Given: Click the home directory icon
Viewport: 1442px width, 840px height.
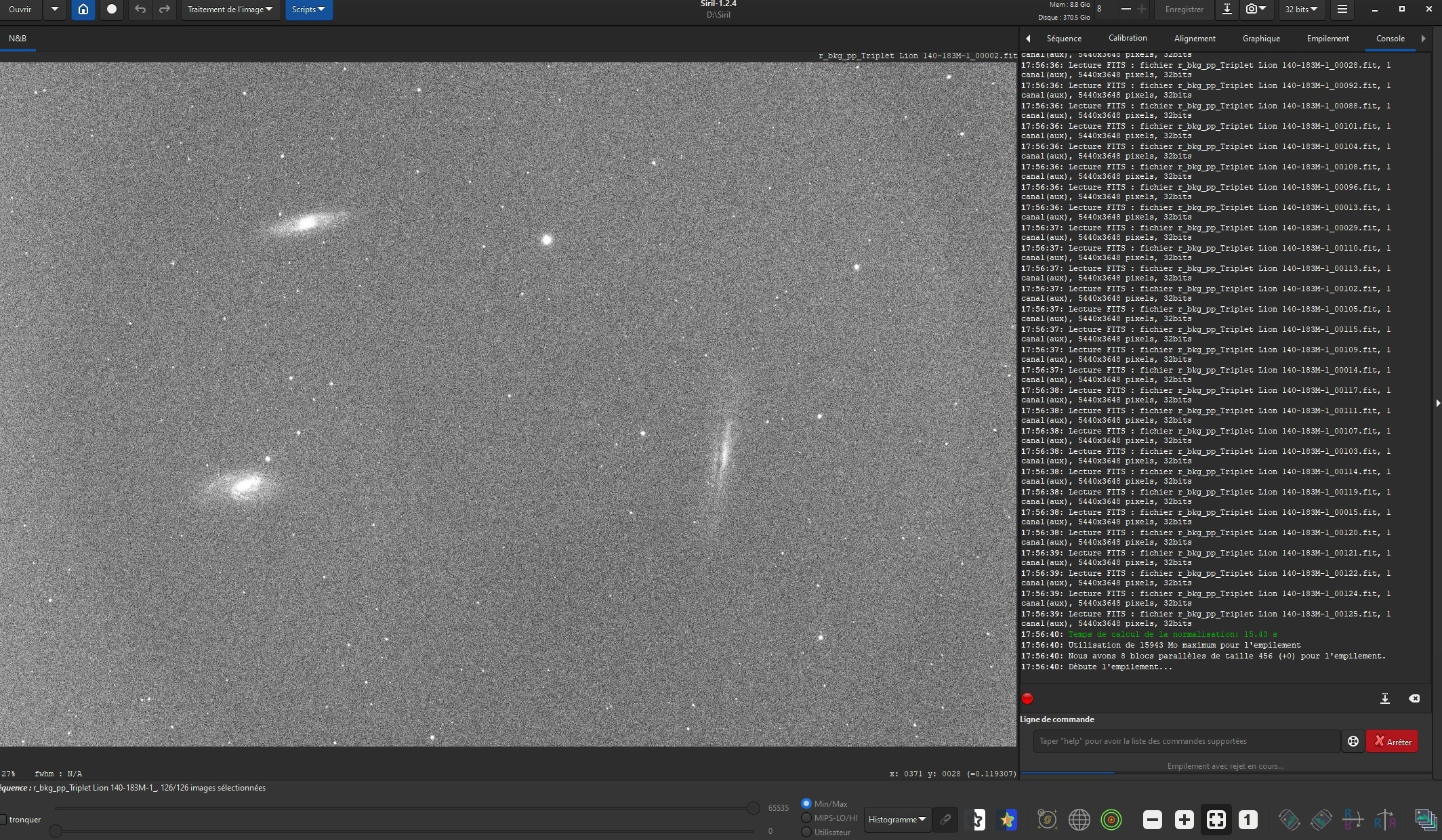Looking at the screenshot, I should (x=83, y=9).
